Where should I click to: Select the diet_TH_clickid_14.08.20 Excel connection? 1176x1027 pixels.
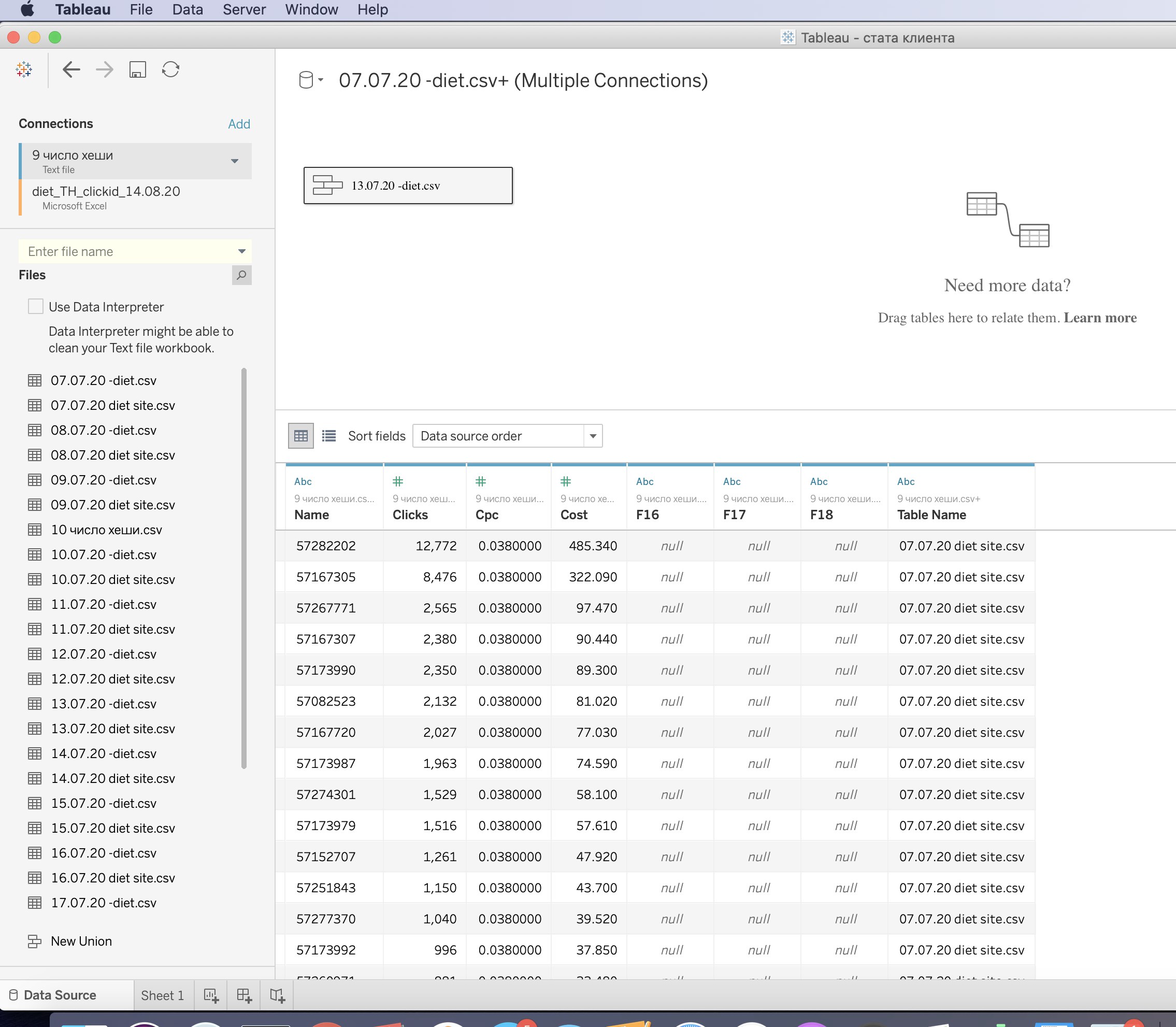[135, 197]
